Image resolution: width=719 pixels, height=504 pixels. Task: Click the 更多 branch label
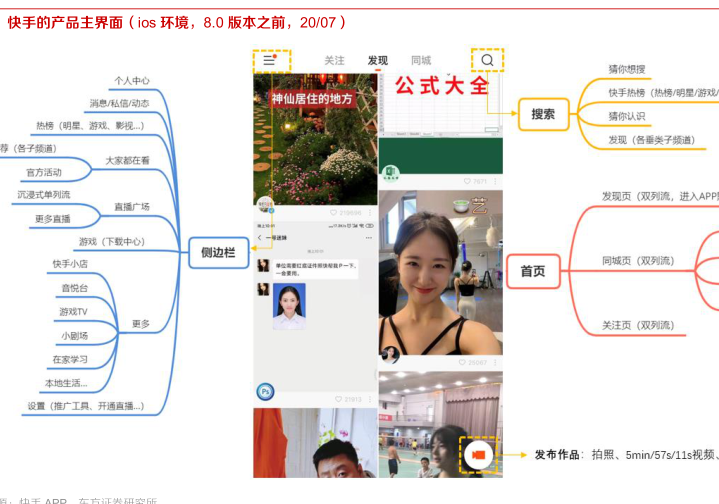(141, 324)
